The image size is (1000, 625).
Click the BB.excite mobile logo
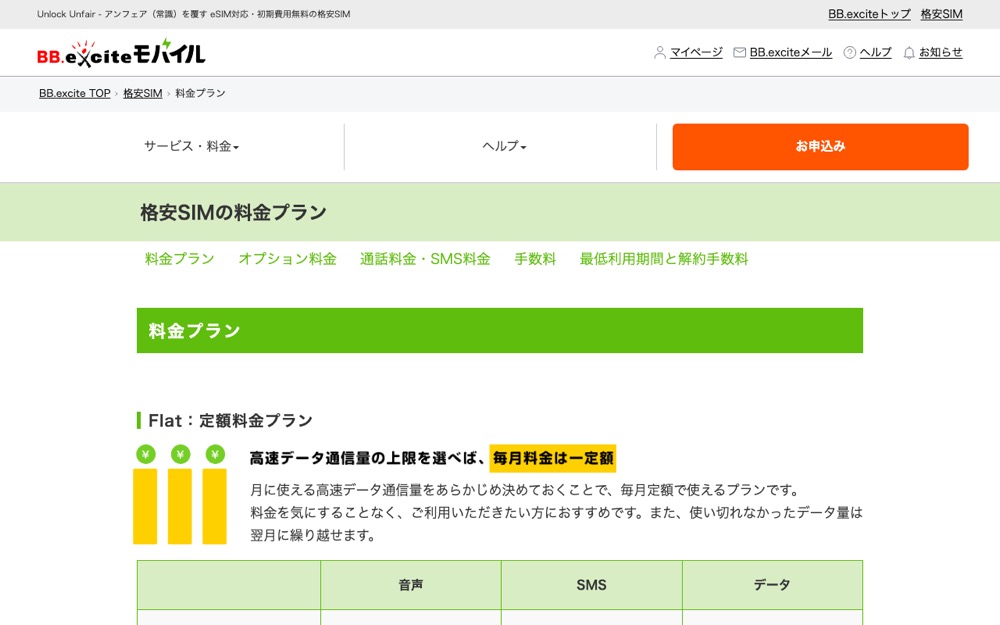[121, 54]
